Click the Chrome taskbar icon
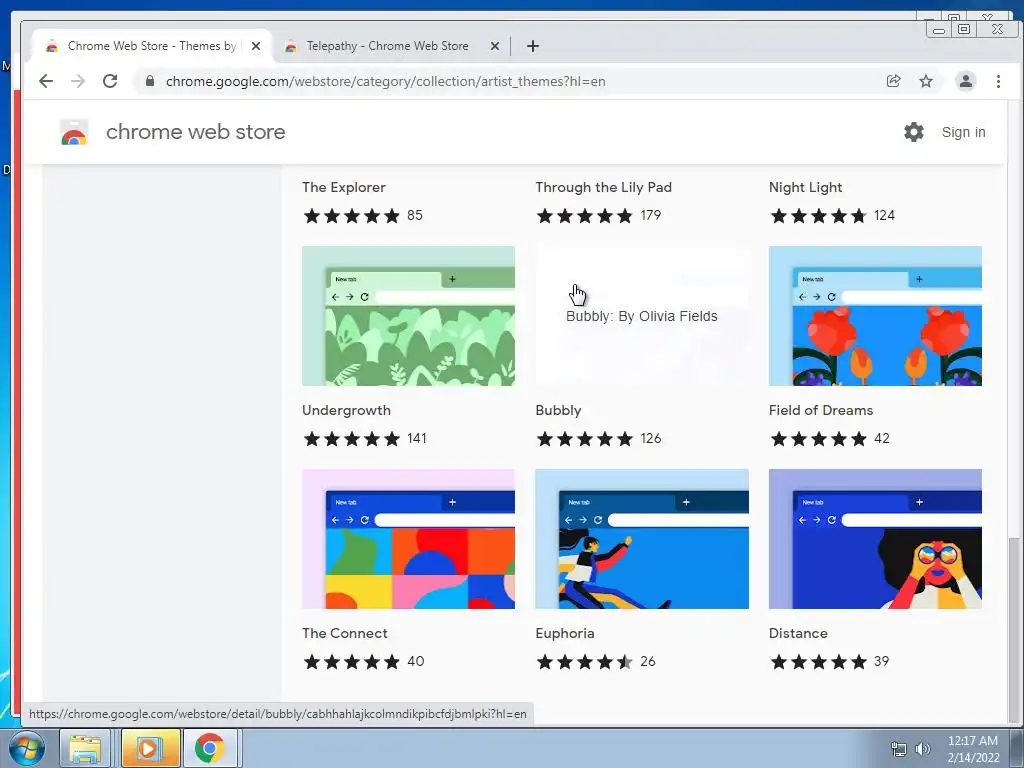 [x=210, y=748]
